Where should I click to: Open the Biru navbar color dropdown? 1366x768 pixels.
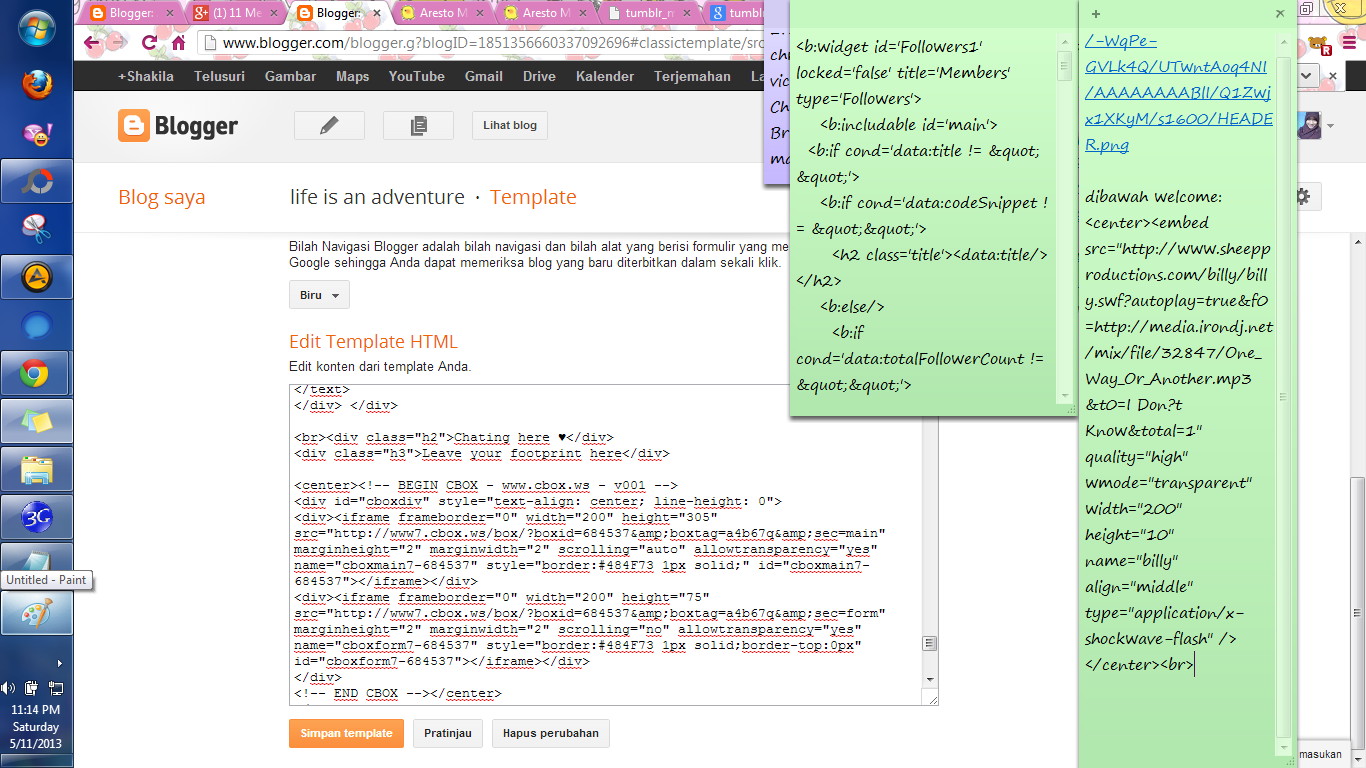pyautogui.click(x=319, y=295)
